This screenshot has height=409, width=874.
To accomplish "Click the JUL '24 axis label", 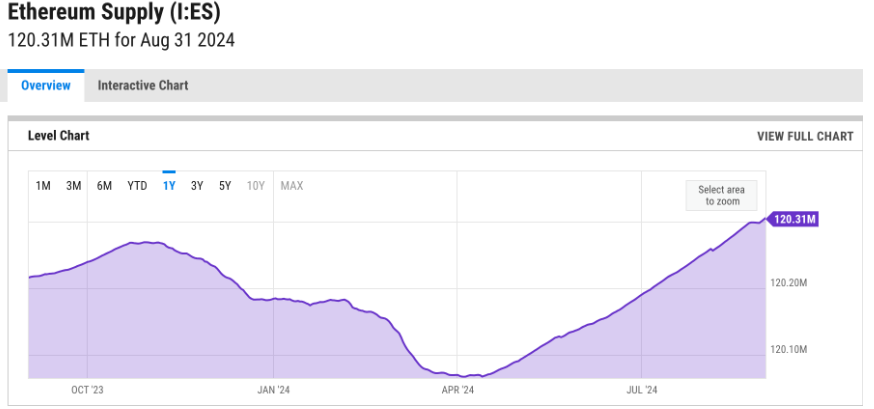I will [x=642, y=390].
